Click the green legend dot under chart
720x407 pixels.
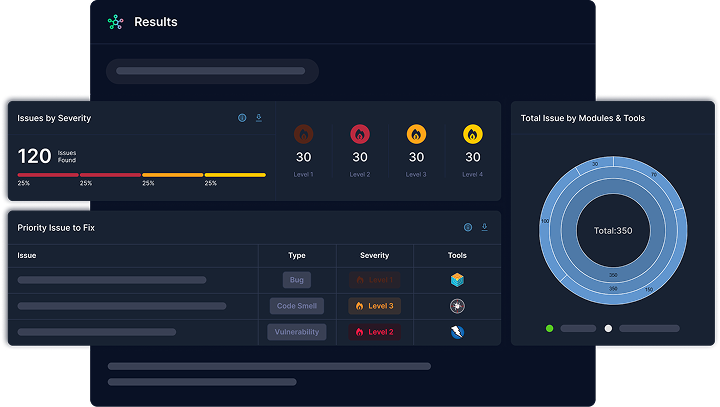550,328
